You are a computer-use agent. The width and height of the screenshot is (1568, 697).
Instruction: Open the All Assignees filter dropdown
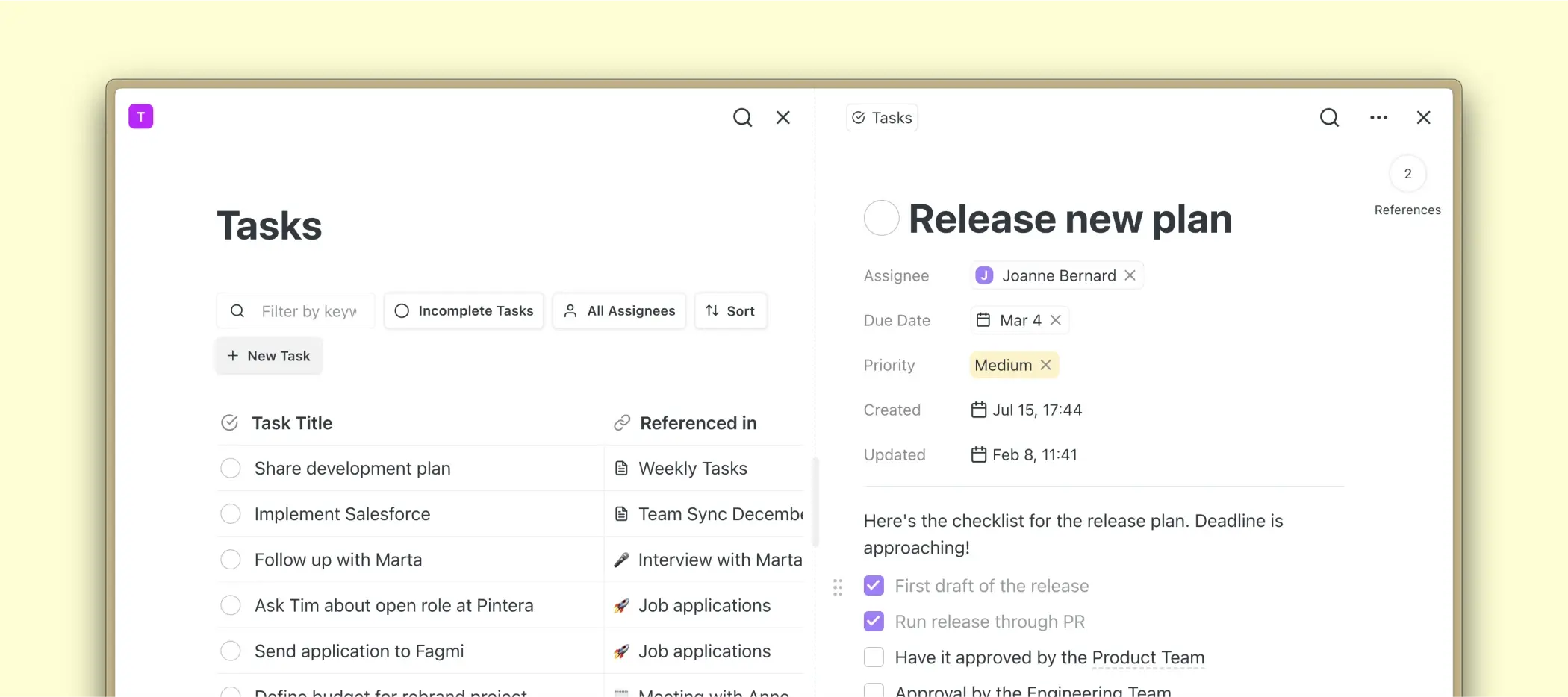click(x=619, y=311)
